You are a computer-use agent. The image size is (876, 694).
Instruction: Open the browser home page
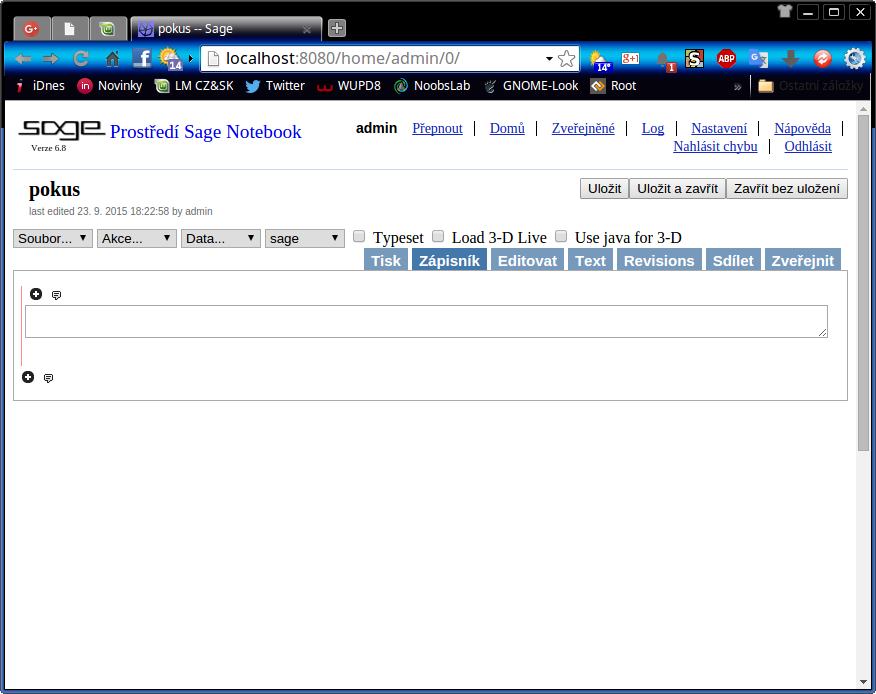coord(112,59)
